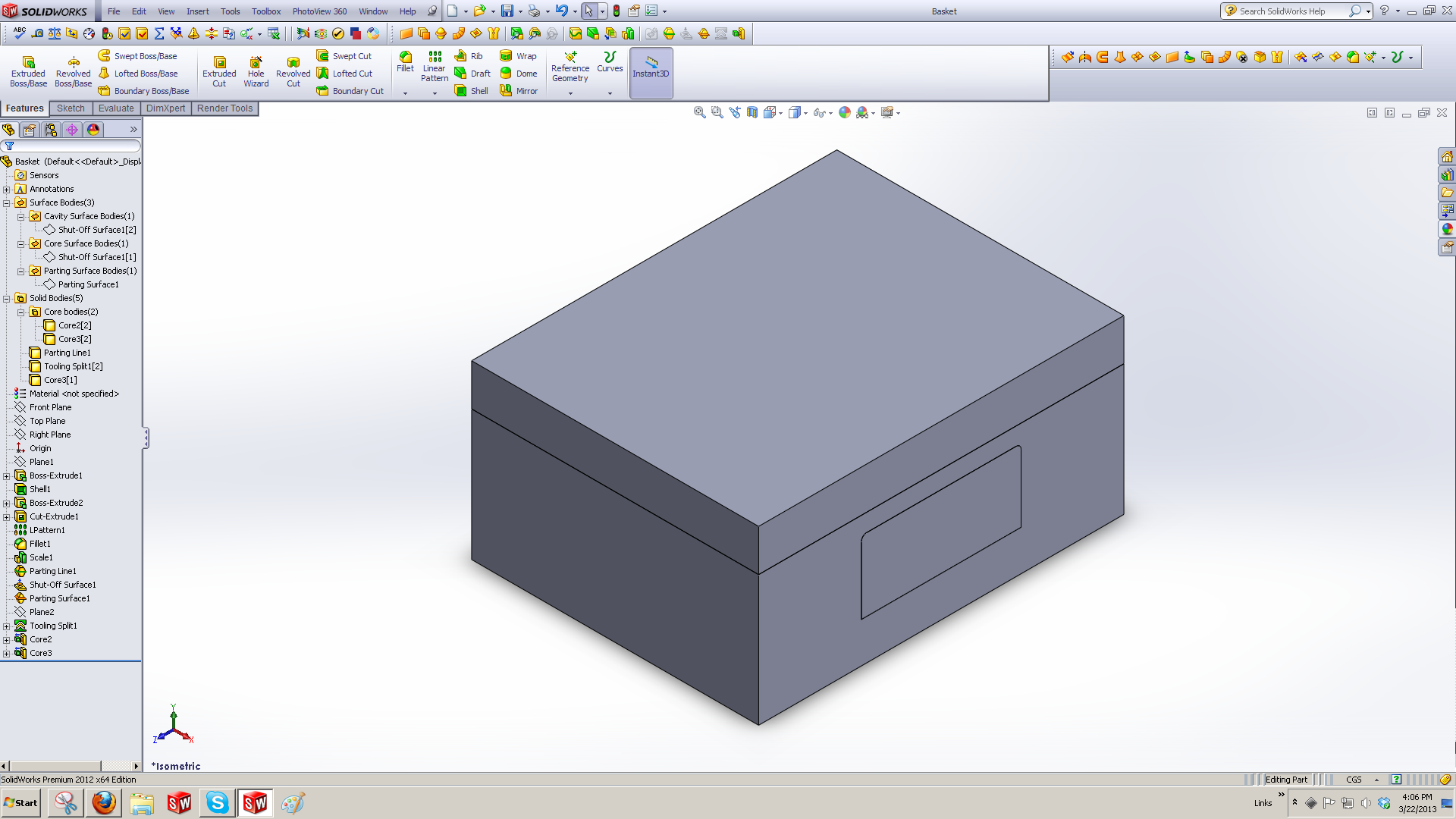Select the Shell feature tool
The width and height of the screenshot is (1456, 819).
471,91
